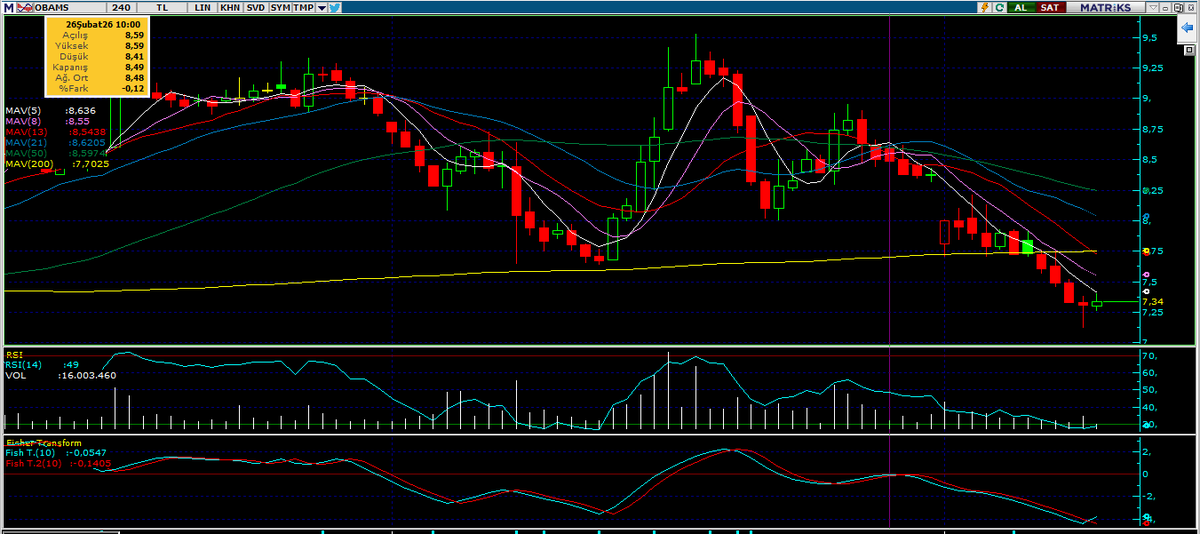1200x534 pixels.
Task: Open the chart icon beside OBAMS symbol
Action: pos(25,7)
